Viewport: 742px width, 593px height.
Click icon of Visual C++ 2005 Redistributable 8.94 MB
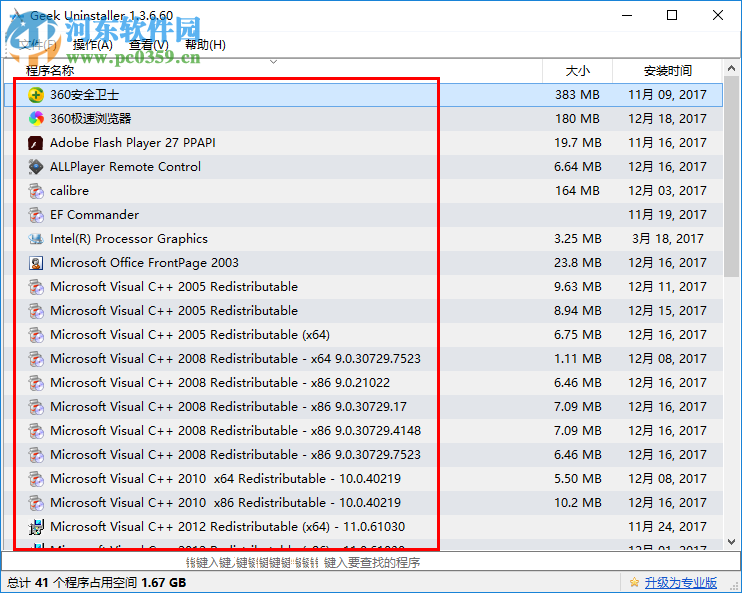pos(36,311)
